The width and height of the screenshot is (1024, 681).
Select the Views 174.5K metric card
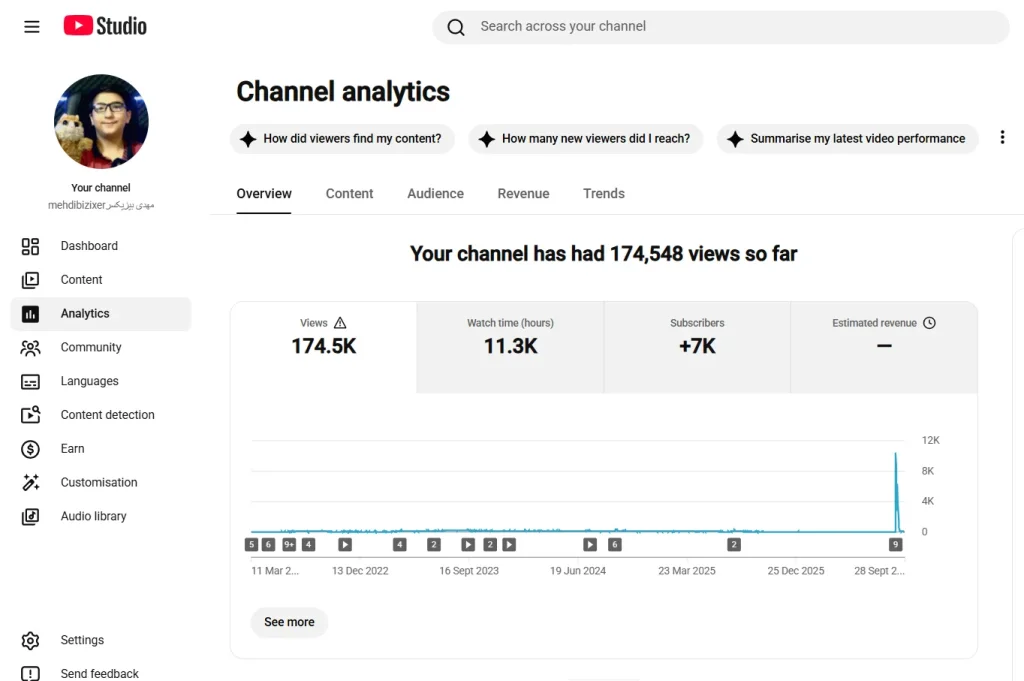324,347
